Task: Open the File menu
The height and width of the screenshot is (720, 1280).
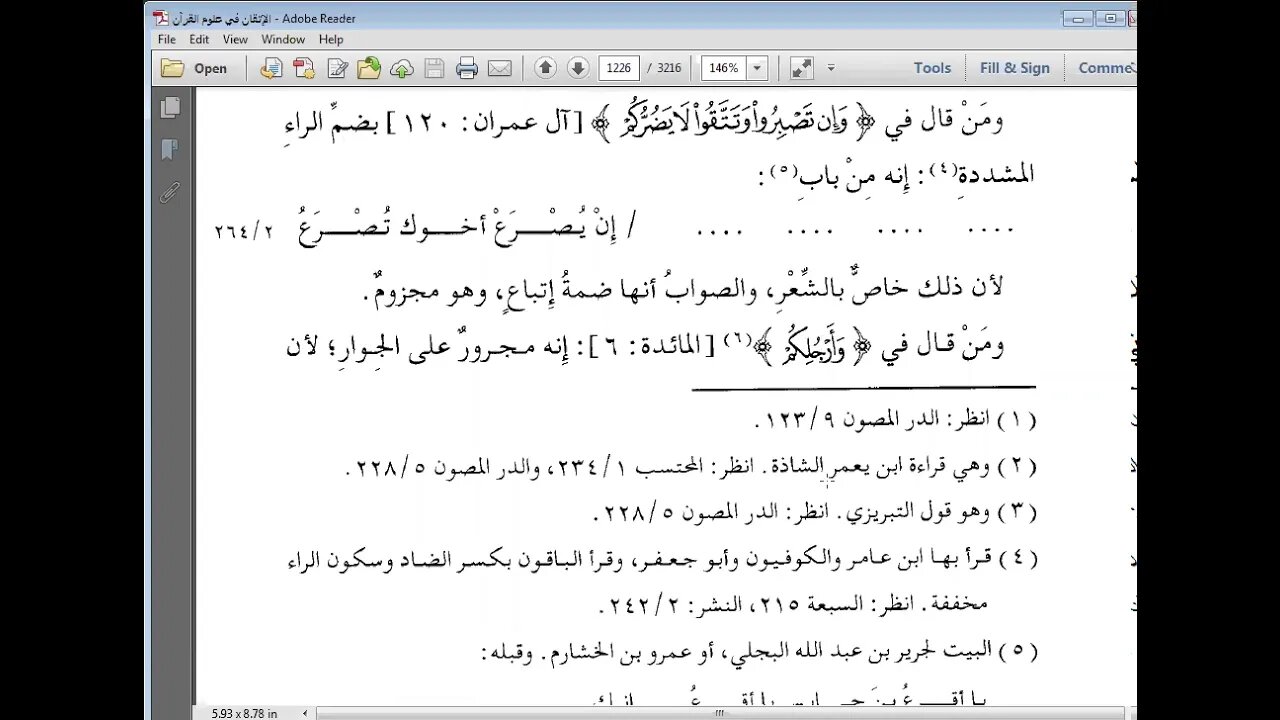Action: [167, 39]
